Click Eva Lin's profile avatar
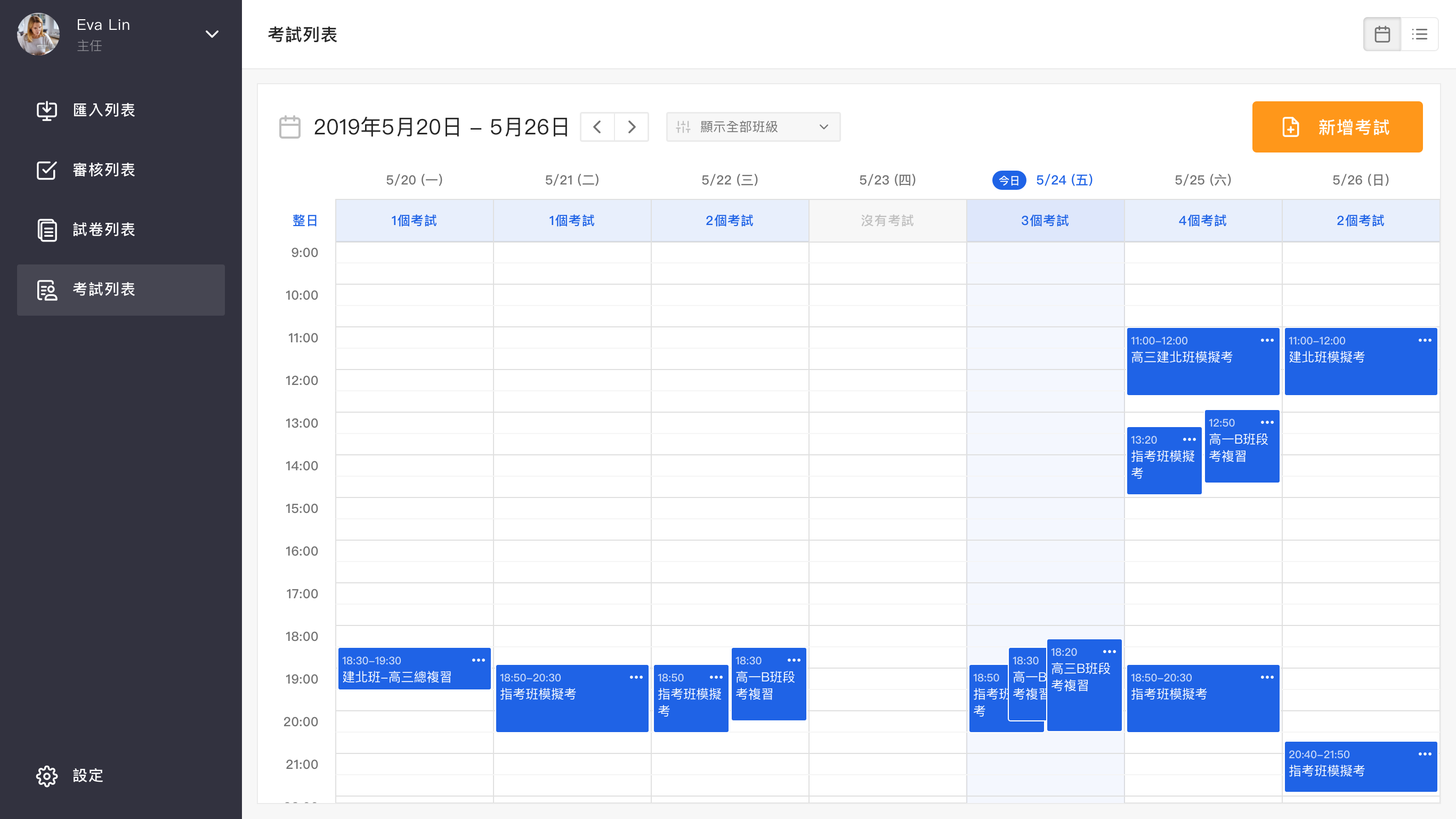 pyautogui.click(x=38, y=35)
